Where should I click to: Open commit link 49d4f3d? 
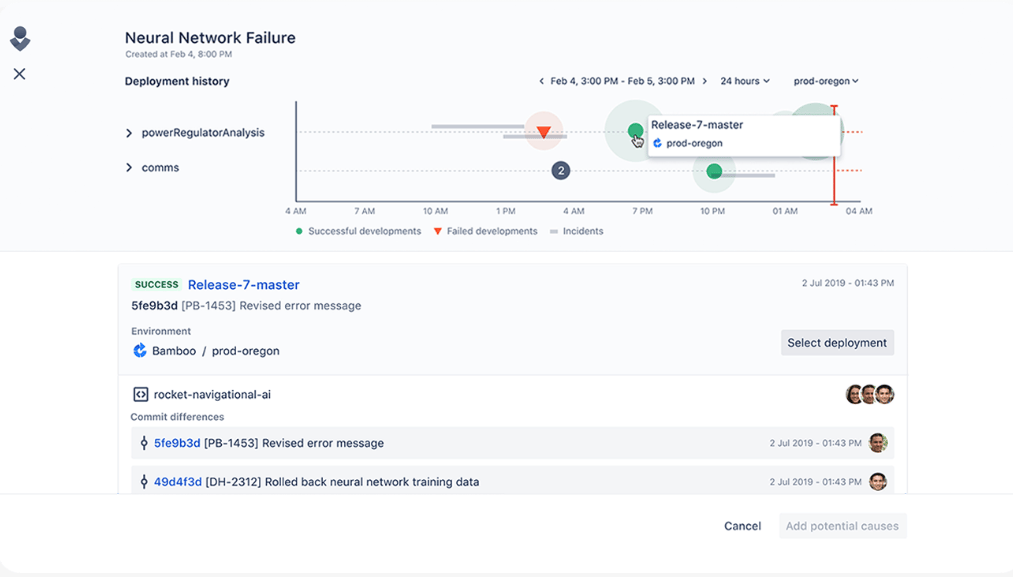click(177, 482)
